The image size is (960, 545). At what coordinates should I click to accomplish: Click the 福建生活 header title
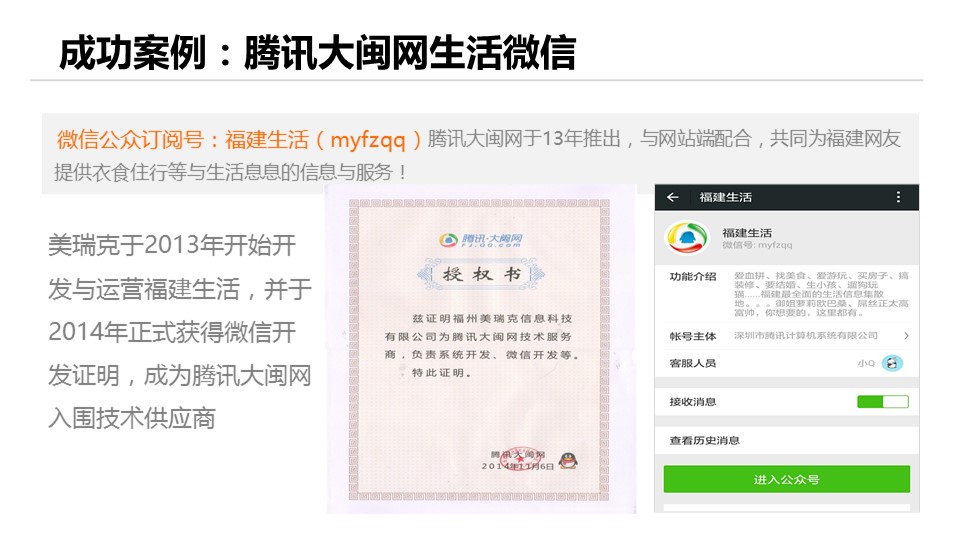click(726, 197)
